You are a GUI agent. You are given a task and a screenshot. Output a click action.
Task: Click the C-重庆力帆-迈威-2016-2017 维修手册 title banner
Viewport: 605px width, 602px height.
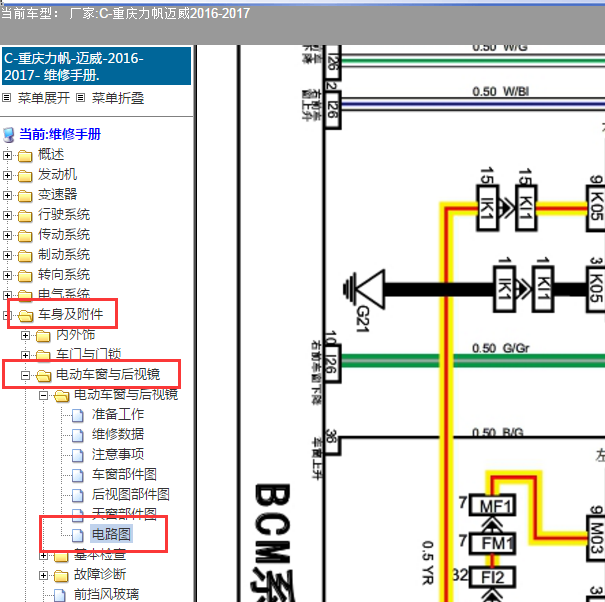96,66
